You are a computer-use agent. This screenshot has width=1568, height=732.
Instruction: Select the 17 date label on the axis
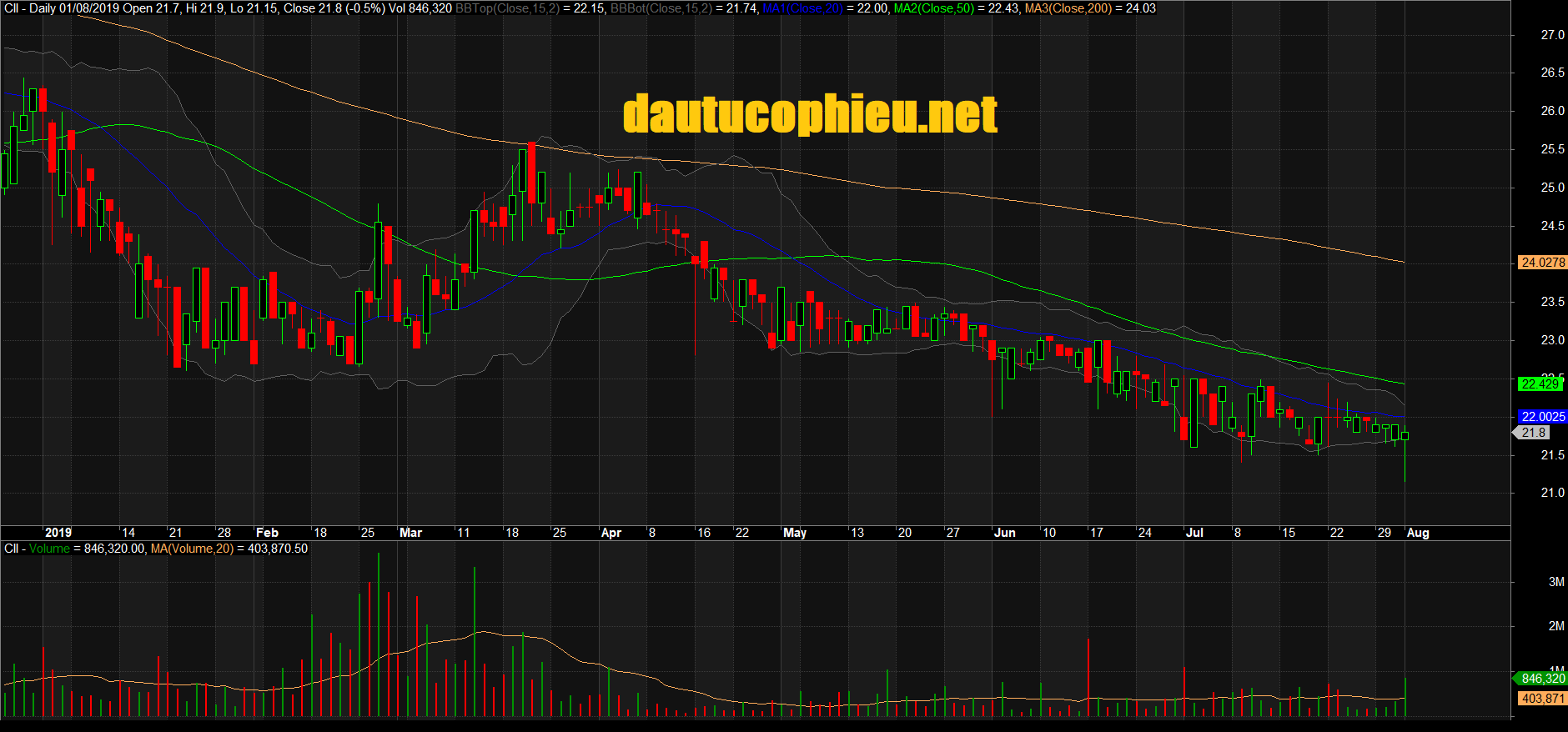click(x=1097, y=533)
